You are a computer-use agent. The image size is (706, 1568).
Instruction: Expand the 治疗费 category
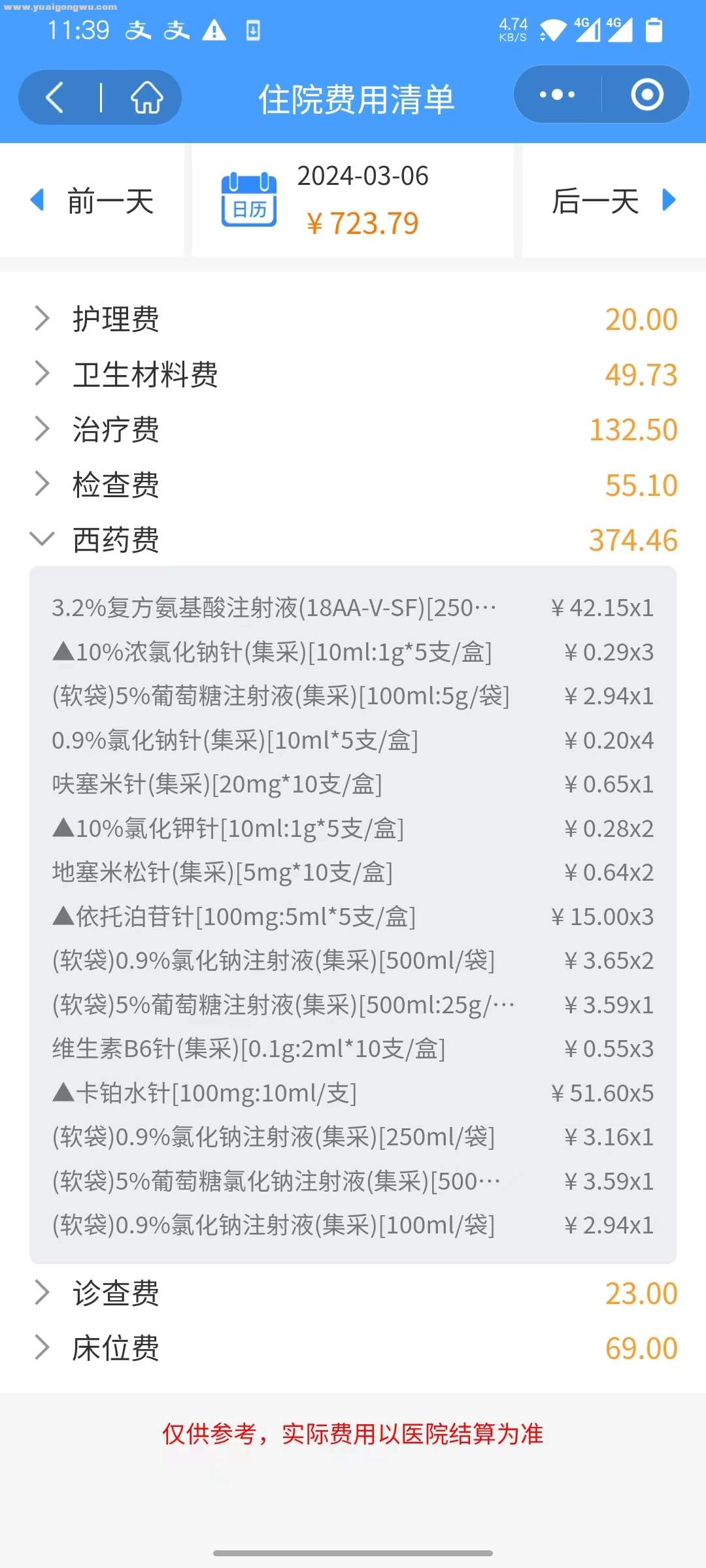pos(353,430)
